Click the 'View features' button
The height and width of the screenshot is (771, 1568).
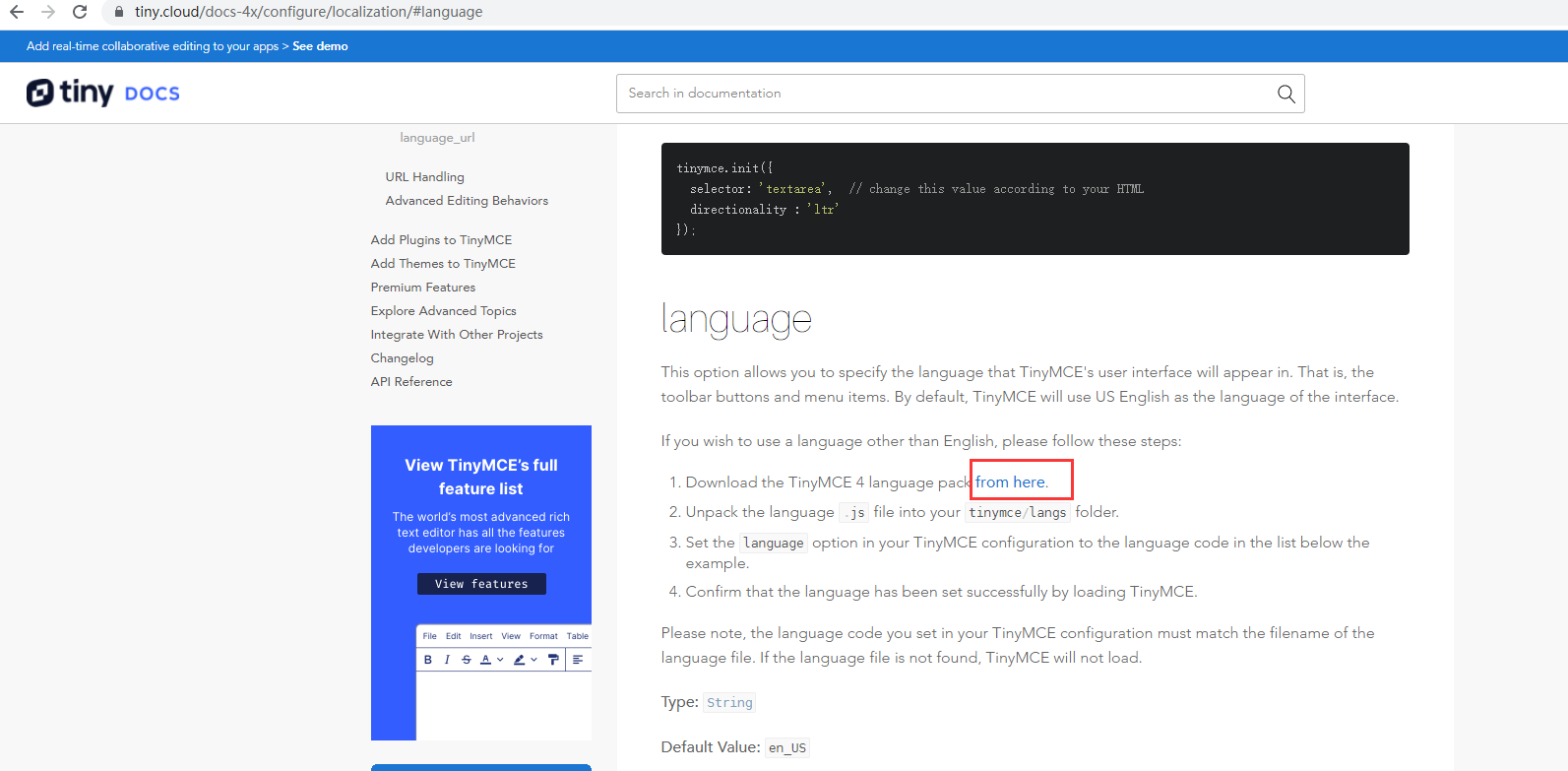481,584
